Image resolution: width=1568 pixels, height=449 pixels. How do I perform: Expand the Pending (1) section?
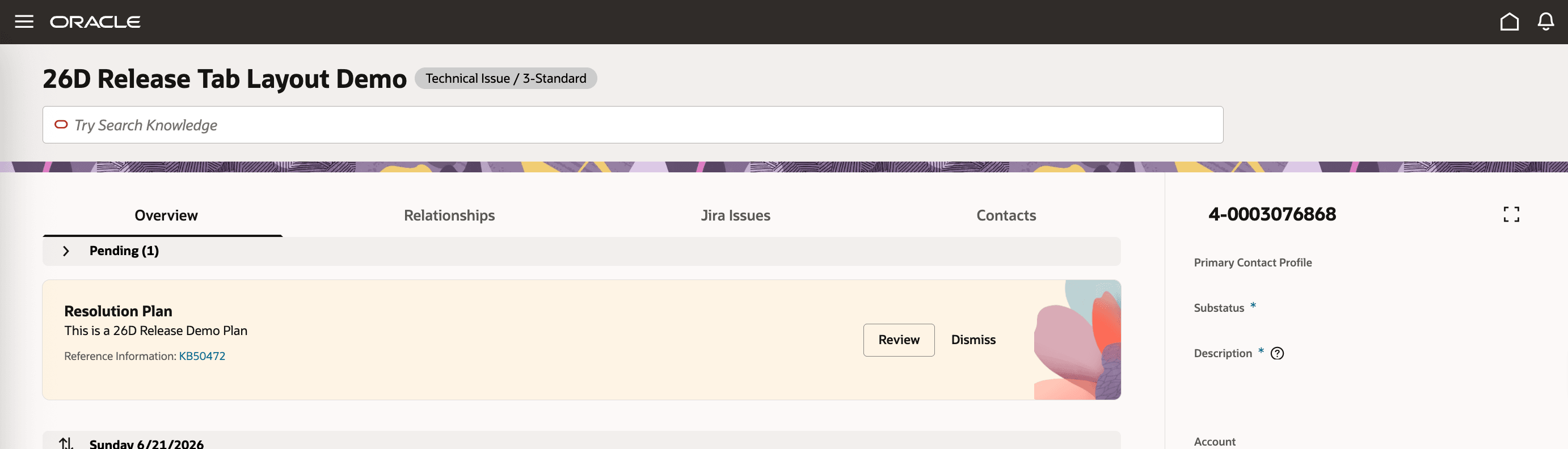pos(66,251)
